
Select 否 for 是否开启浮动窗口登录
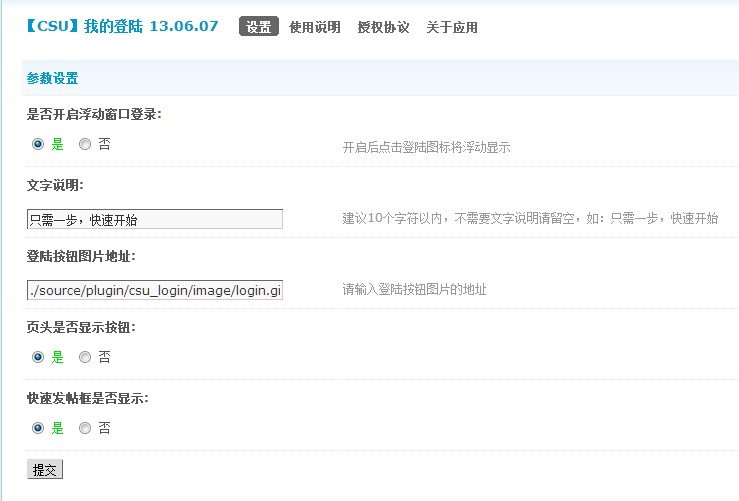click(x=85, y=144)
